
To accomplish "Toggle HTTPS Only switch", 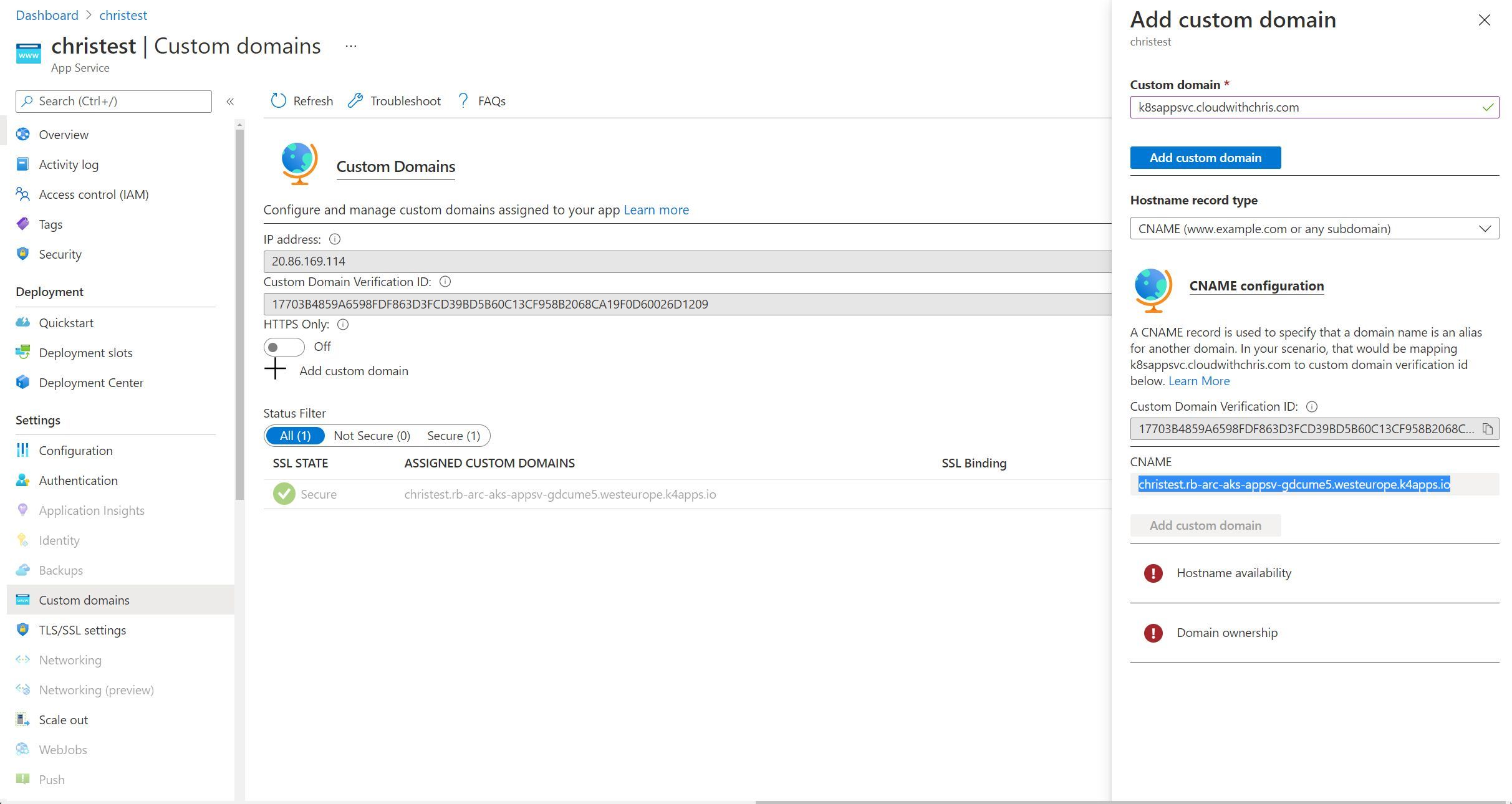I will (x=284, y=347).
